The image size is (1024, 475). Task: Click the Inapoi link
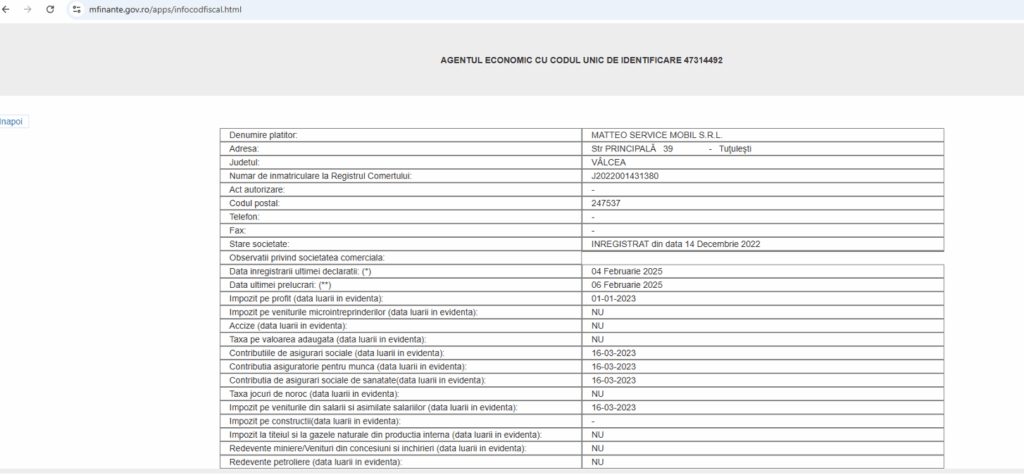click(x=11, y=122)
